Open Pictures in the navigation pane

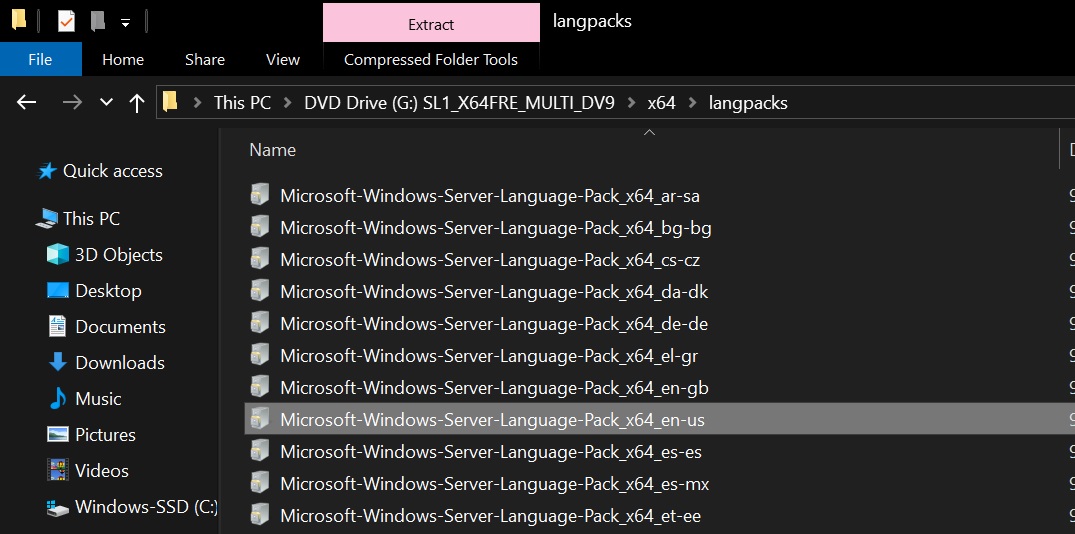tap(106, 435)
